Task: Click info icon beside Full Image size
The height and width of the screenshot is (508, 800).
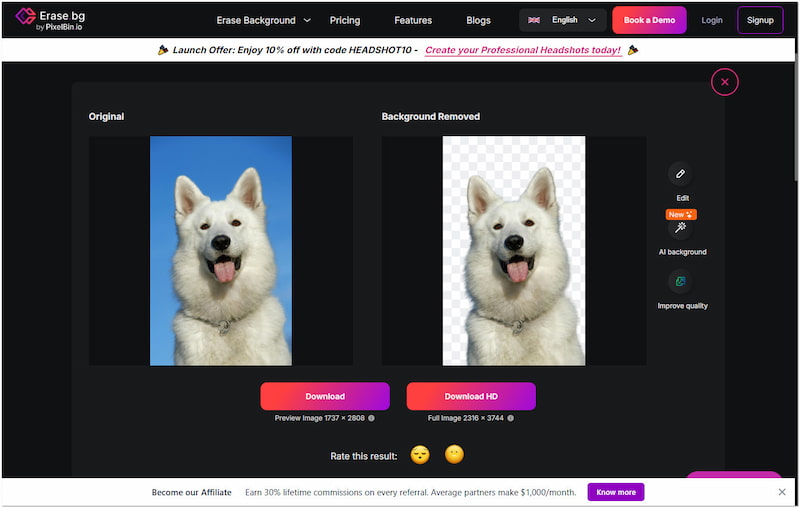Action: 513,418
